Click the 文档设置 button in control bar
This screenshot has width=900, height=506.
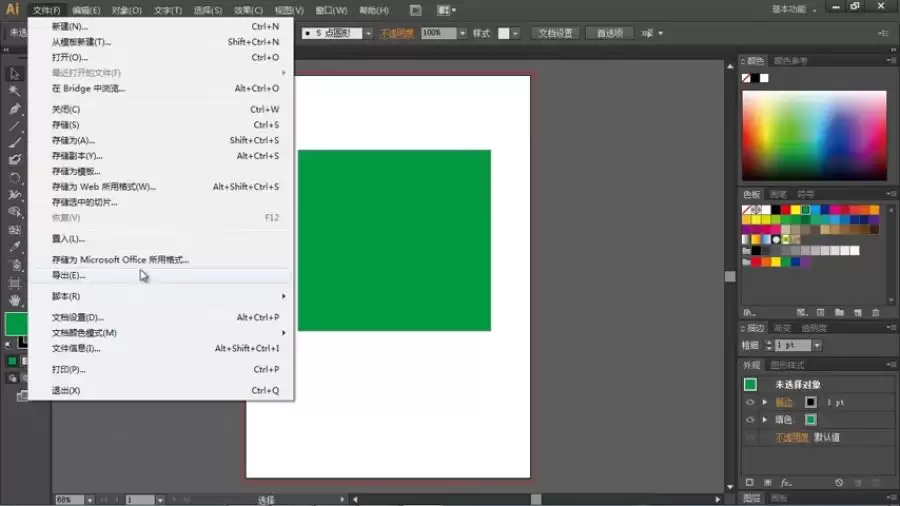coord(555,33)
